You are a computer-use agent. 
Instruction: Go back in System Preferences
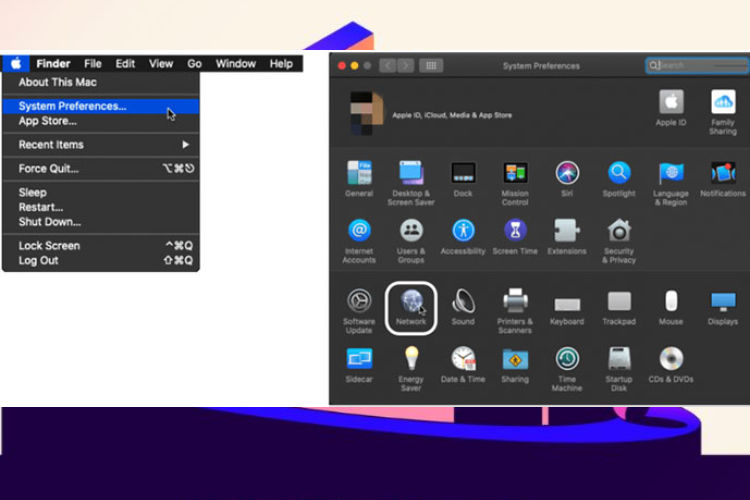388,66
